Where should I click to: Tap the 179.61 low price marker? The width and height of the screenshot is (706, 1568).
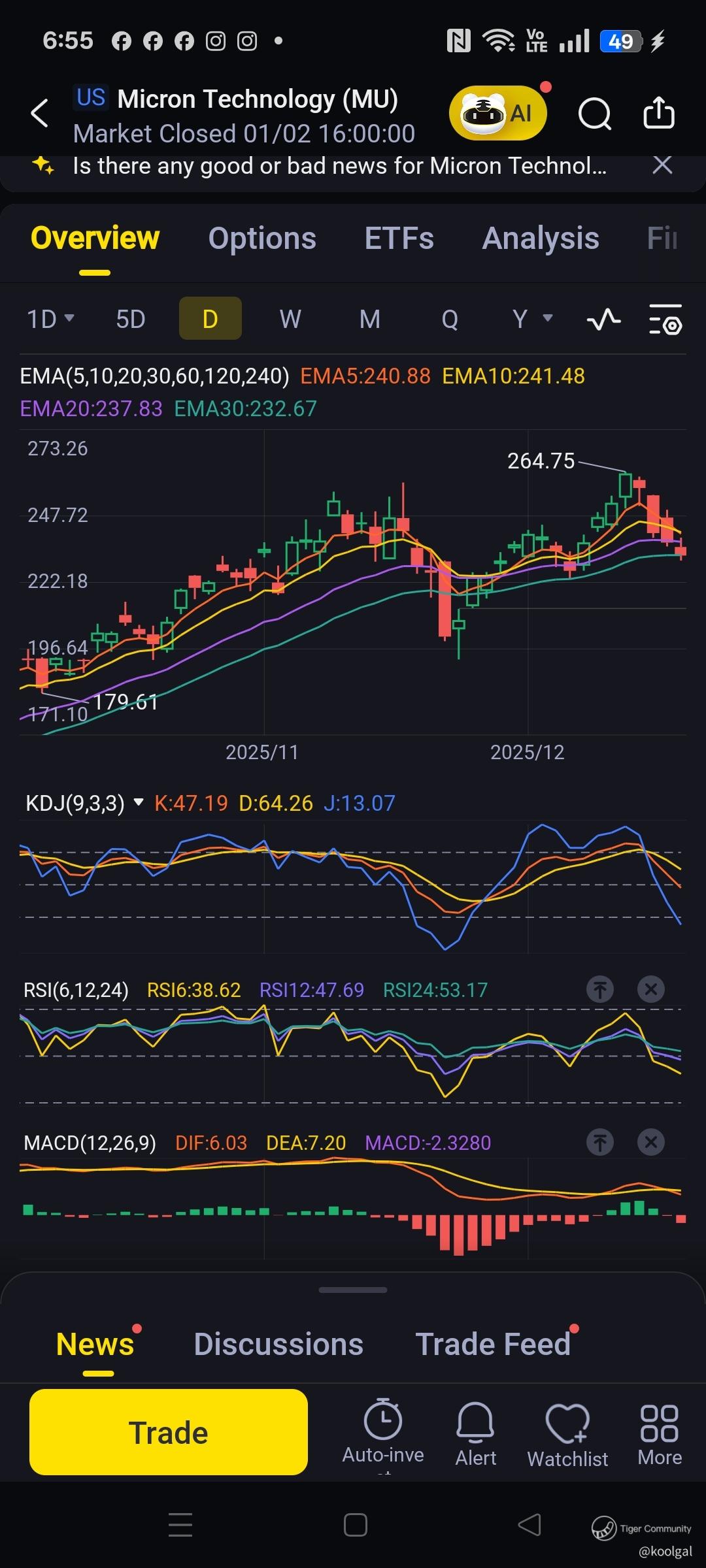click(126, 702)
